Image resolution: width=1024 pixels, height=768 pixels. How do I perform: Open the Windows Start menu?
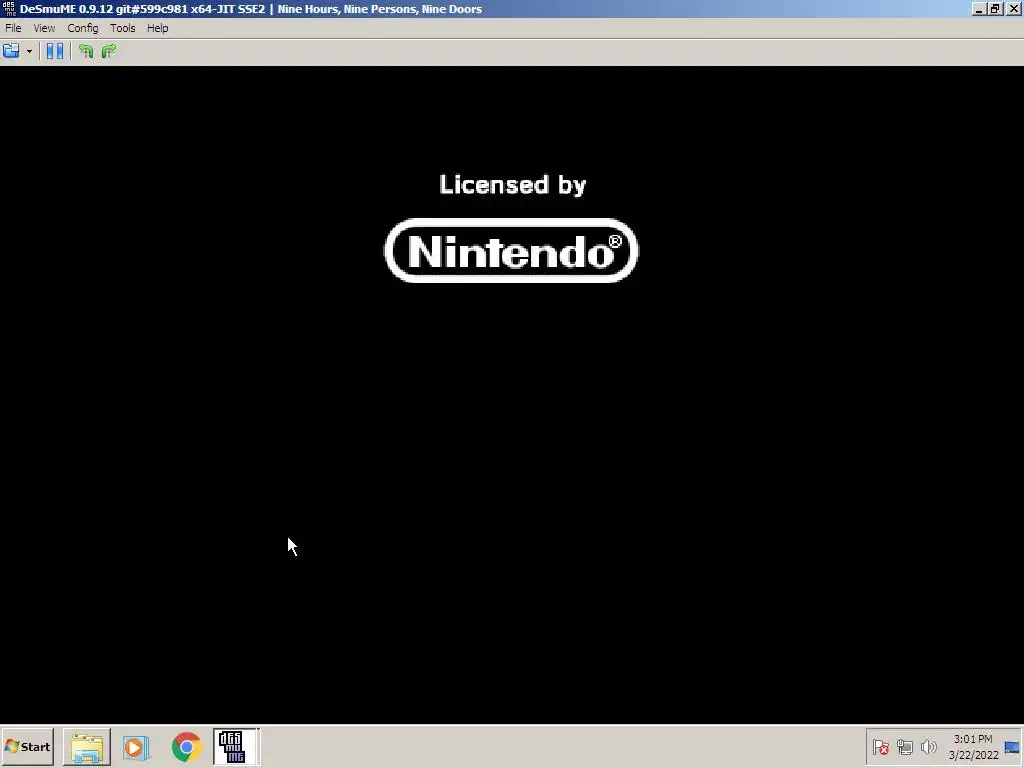pyautogui.click(x=27, y=746)
